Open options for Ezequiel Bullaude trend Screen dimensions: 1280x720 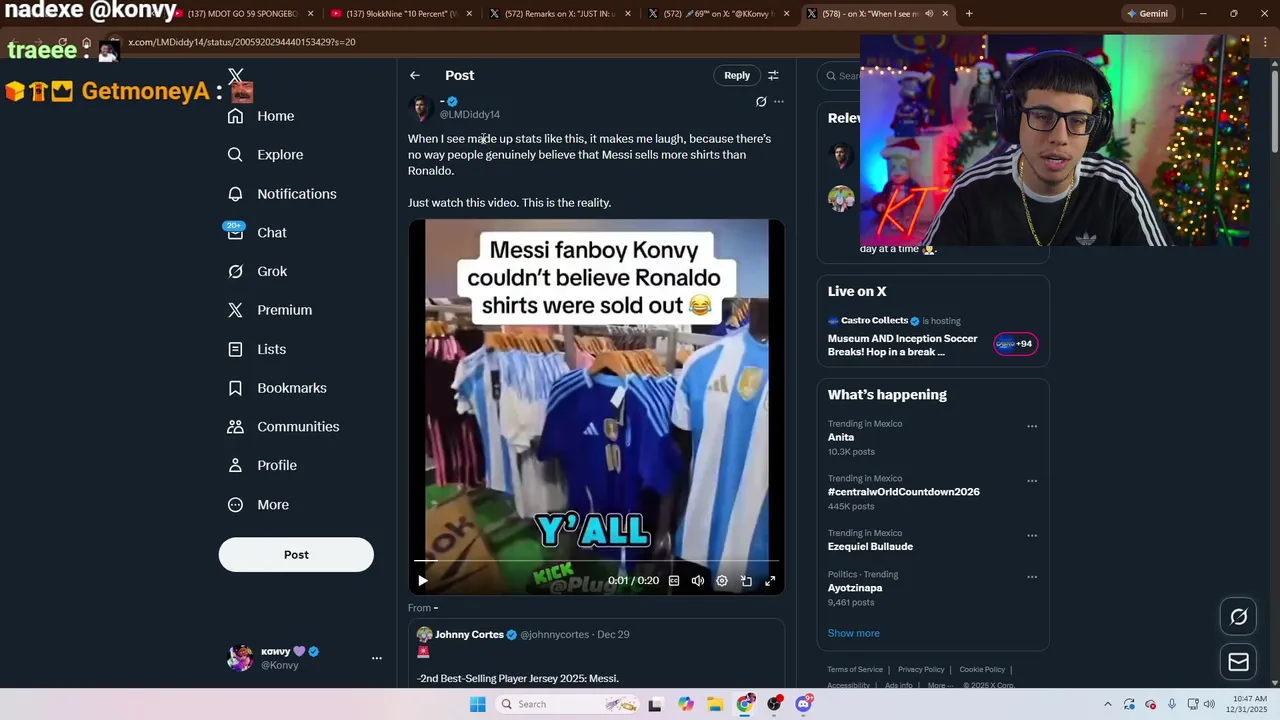(x=1032, y=536)
